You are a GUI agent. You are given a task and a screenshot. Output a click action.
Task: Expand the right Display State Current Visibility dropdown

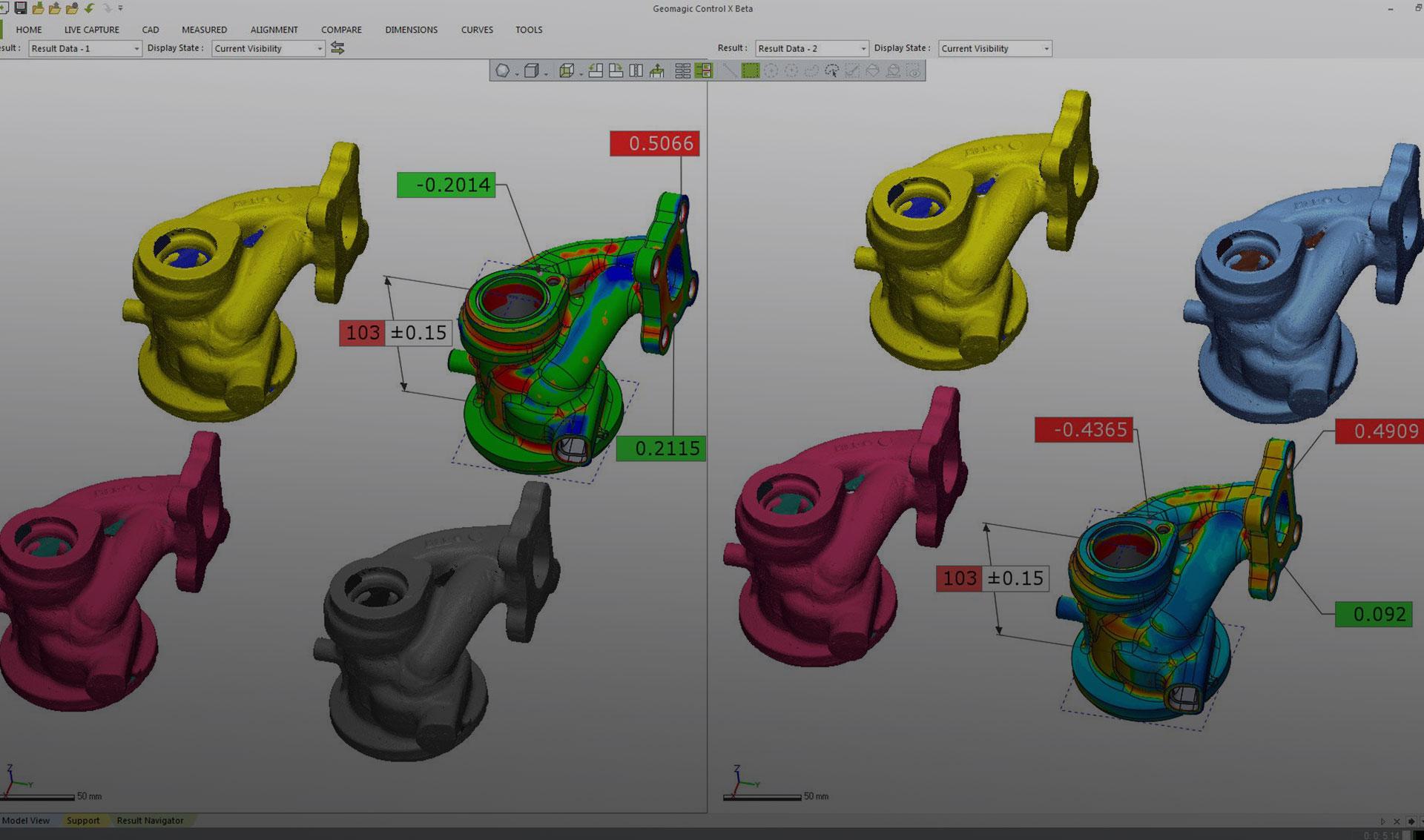pyautogui.click(x=995, y=48)
